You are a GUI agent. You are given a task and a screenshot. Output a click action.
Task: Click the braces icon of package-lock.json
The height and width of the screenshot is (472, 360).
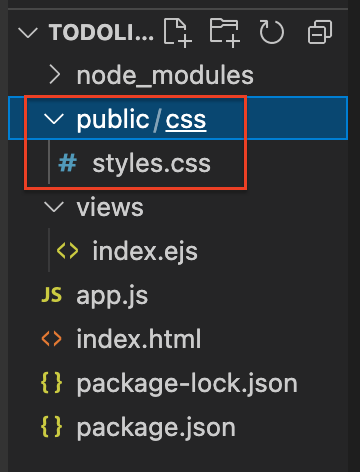click(52, 382)
